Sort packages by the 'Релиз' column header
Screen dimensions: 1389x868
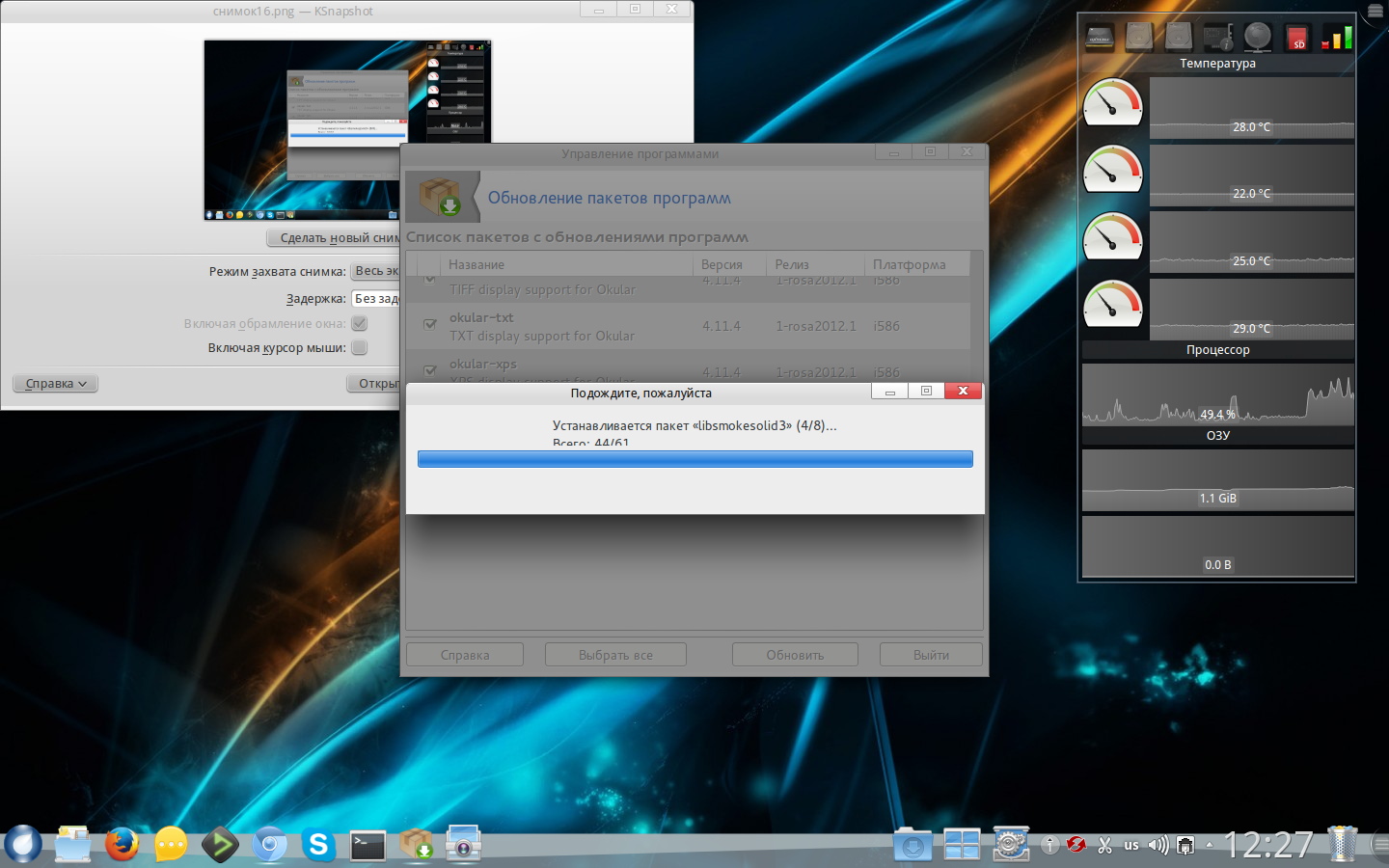coord(816,264)
